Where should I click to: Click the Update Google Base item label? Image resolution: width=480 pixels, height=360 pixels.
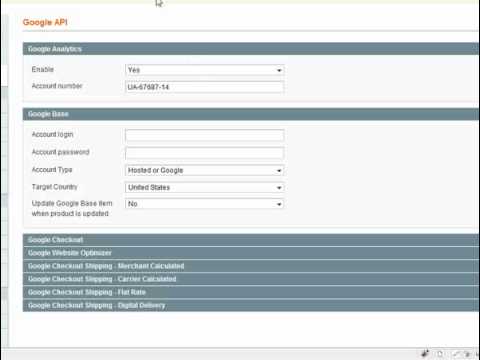(72, 208)
